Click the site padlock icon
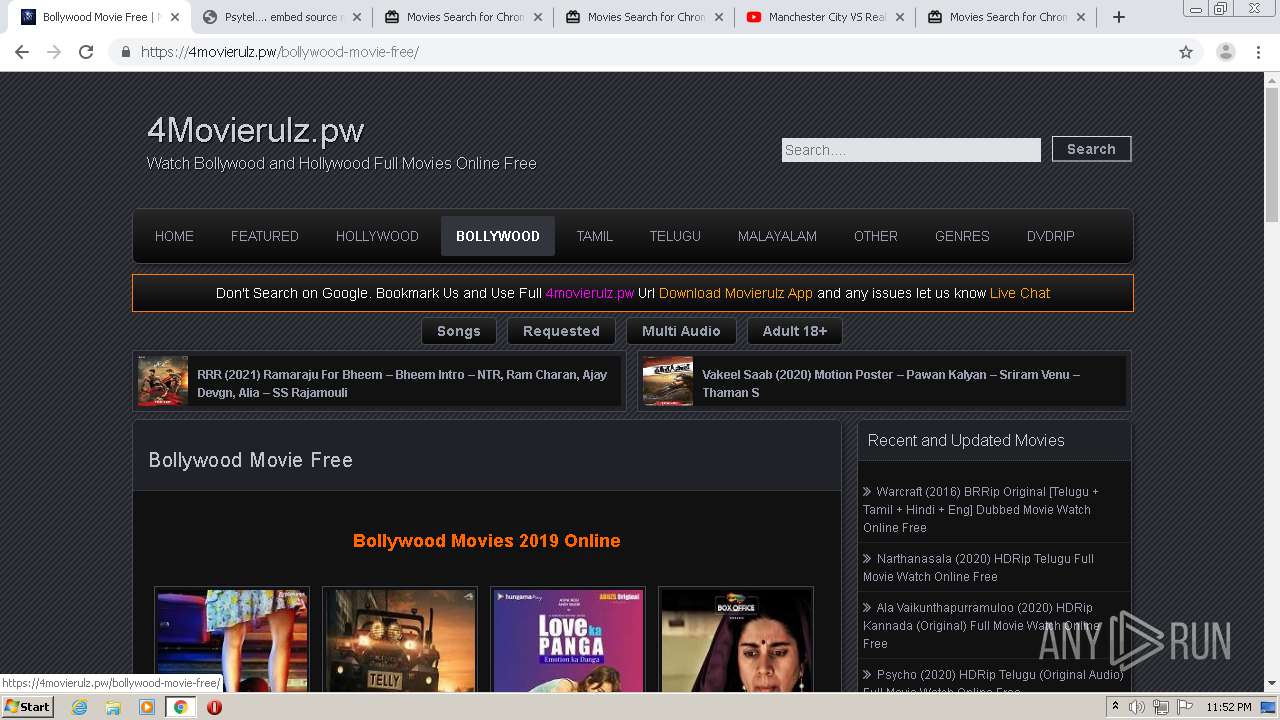The height and width of the screenshot is (720, 1280). click(x=125, y=52)
